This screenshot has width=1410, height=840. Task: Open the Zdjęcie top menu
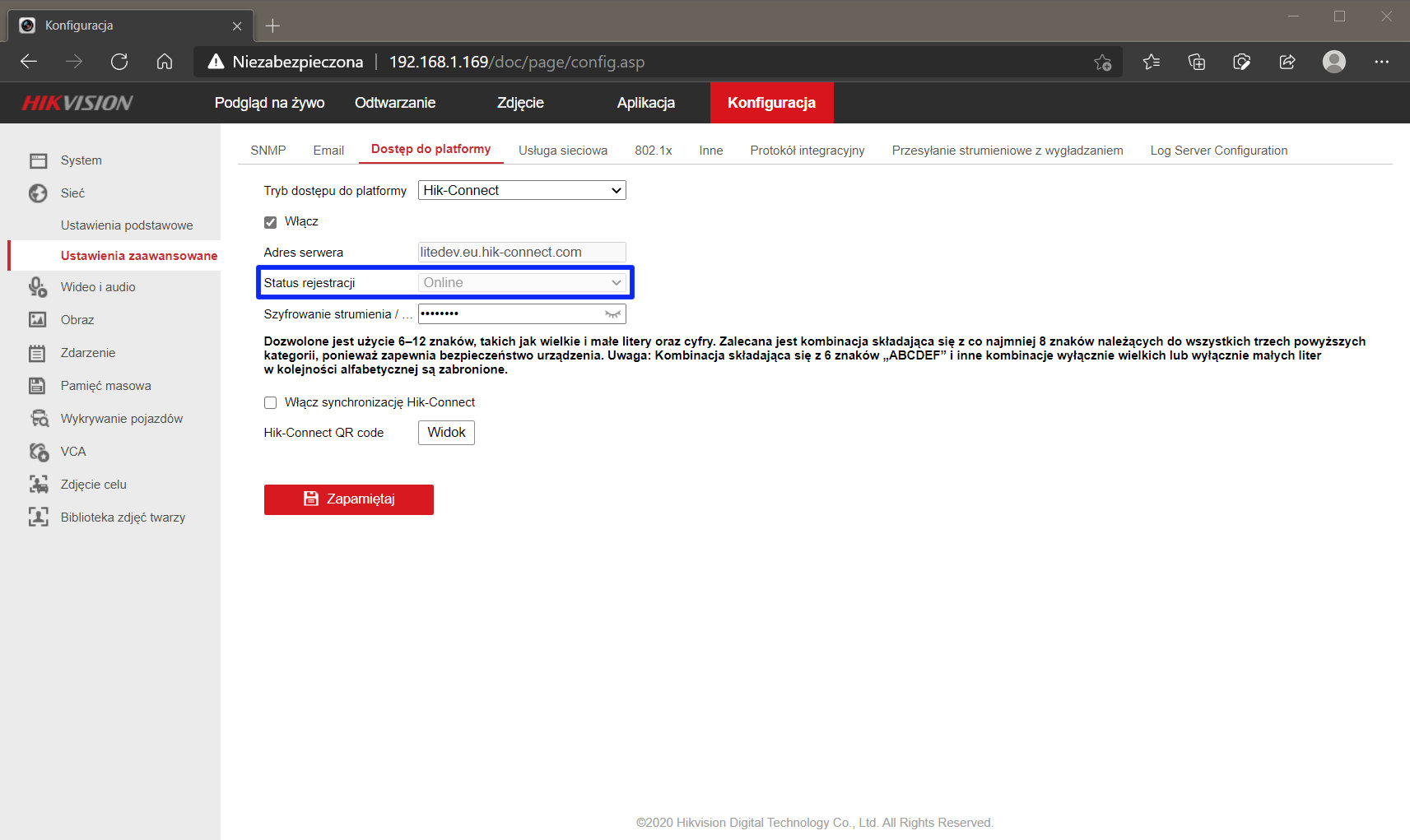(520, 103)
